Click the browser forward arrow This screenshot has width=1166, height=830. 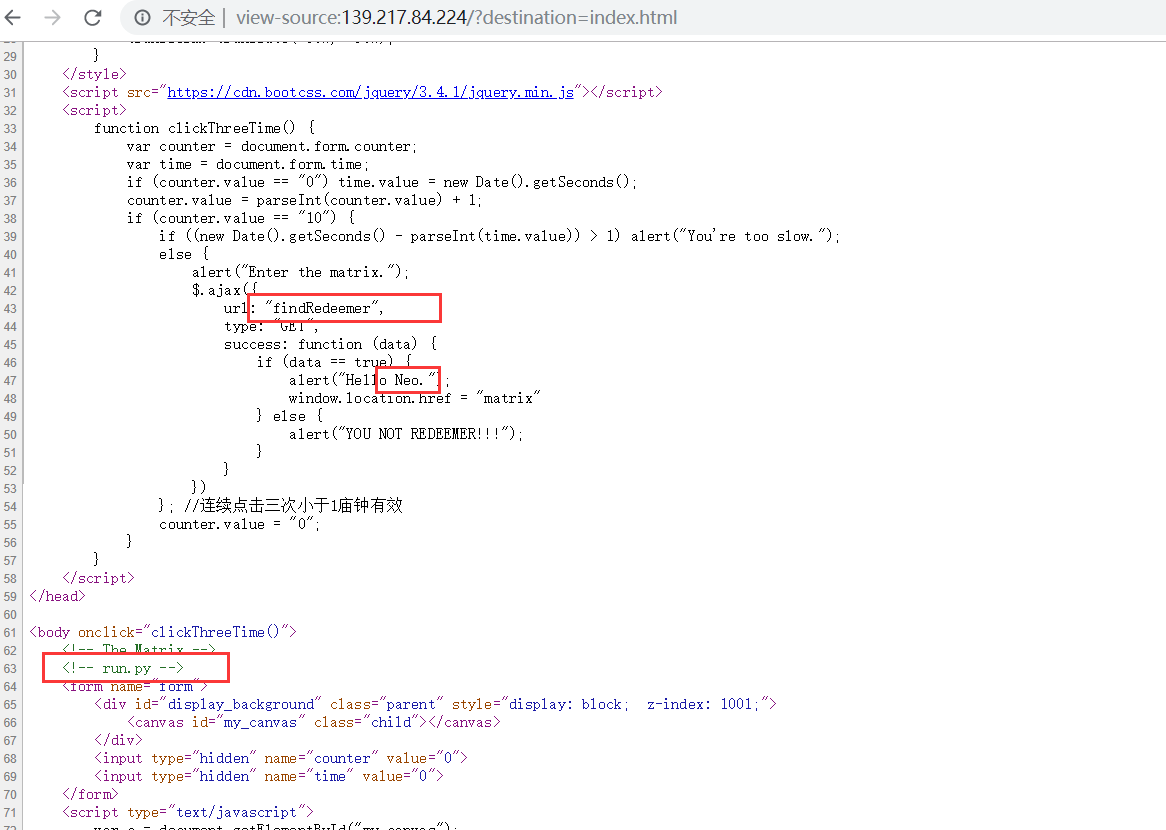(x=53, y=18)
